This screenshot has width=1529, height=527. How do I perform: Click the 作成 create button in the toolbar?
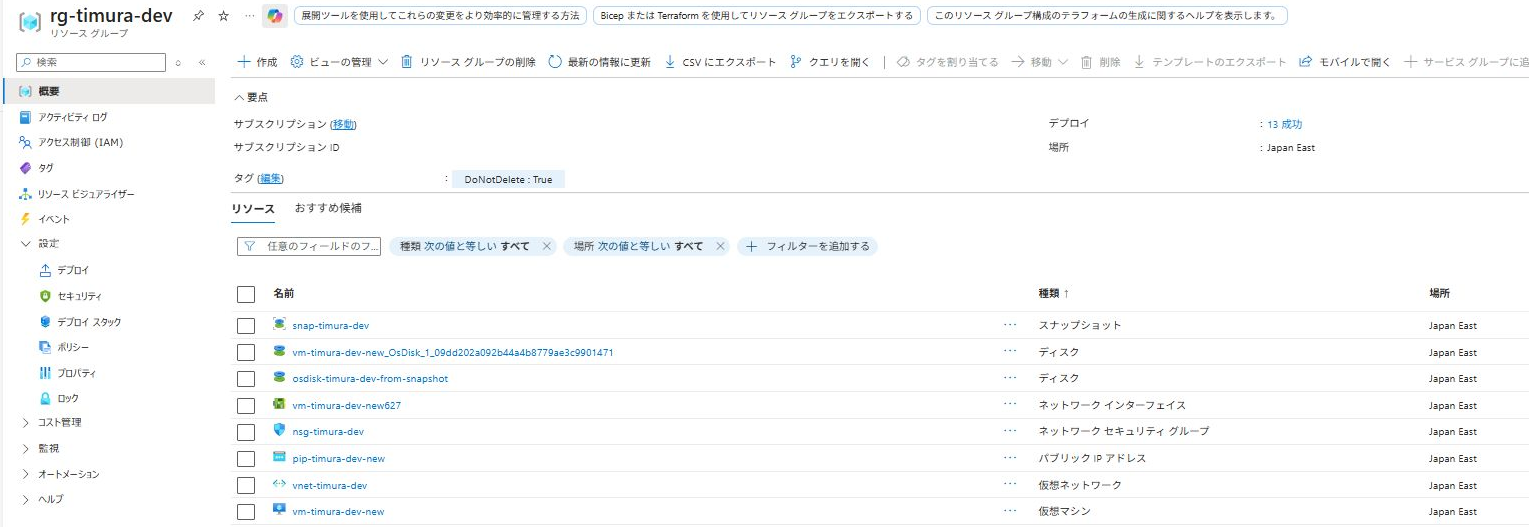click(257, 62)
